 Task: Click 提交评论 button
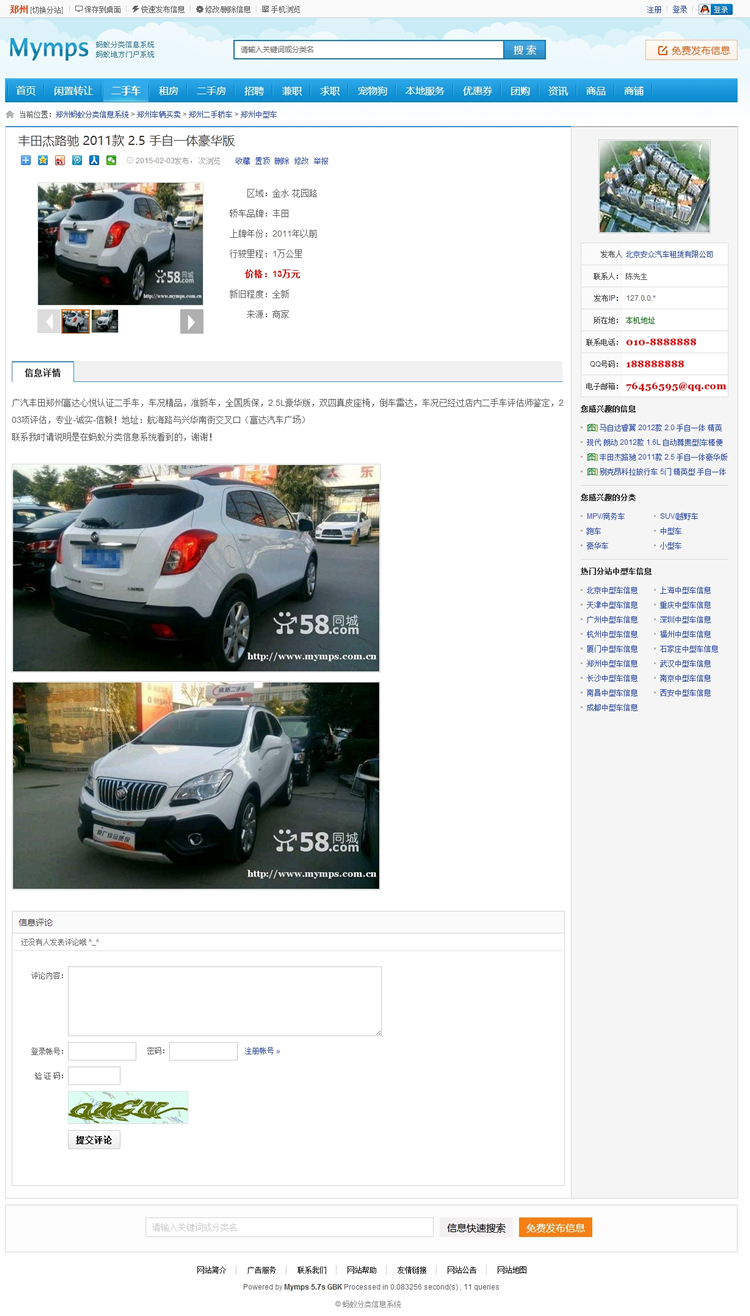point(94,1139)
